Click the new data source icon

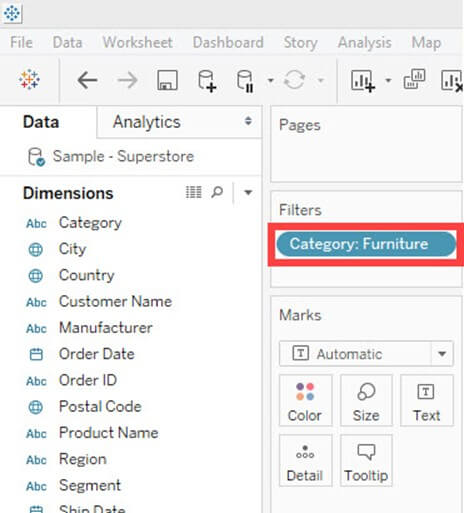[x=207, y=80]
